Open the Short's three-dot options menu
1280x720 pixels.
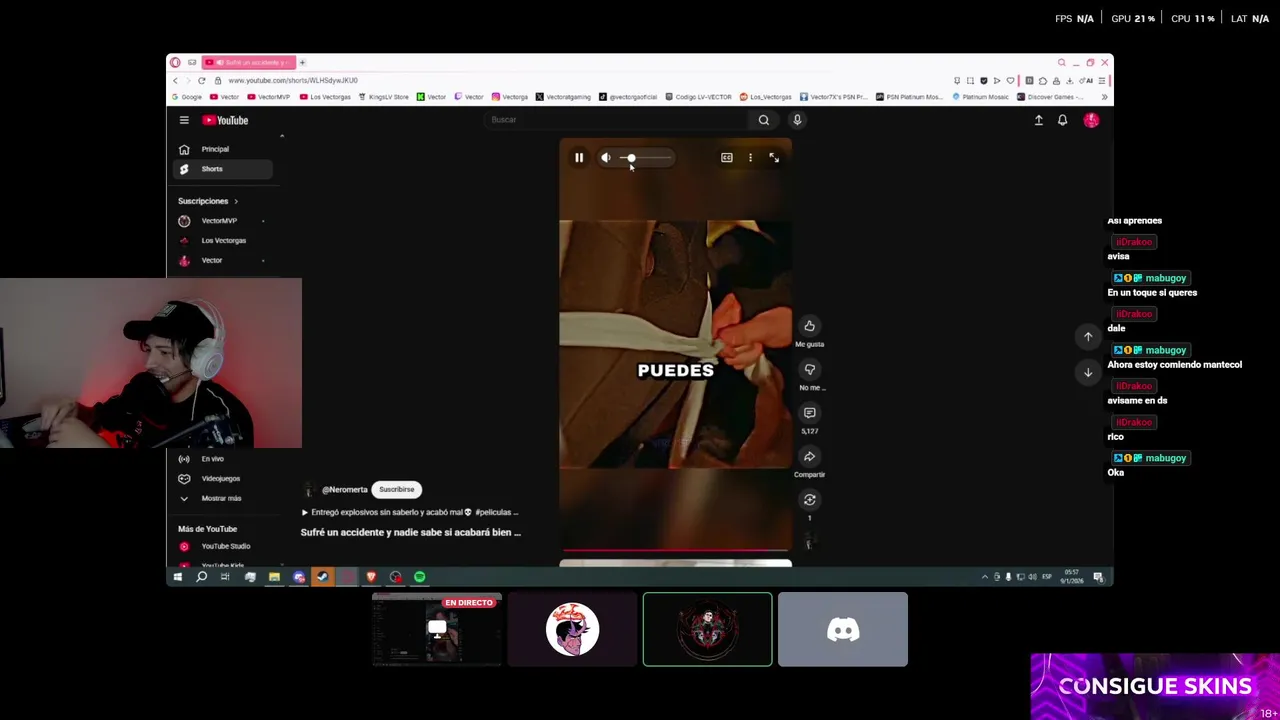[750, 157]
